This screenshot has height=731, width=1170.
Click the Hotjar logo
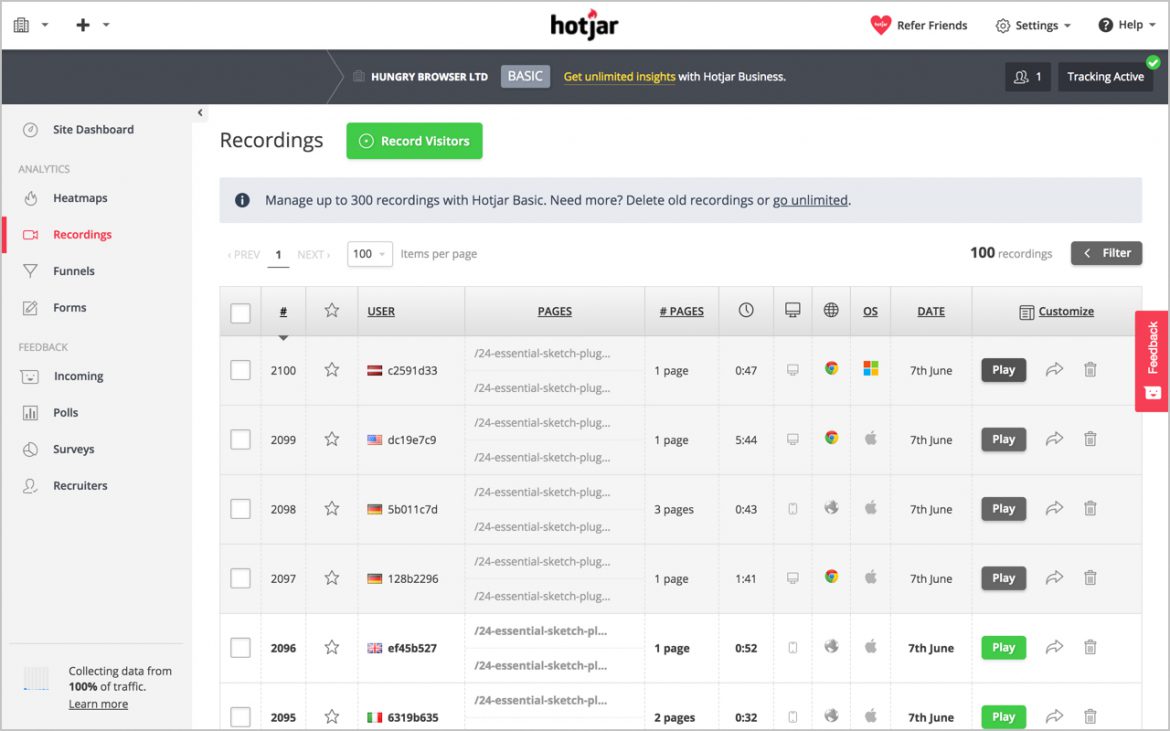click(x=584, y=25)
